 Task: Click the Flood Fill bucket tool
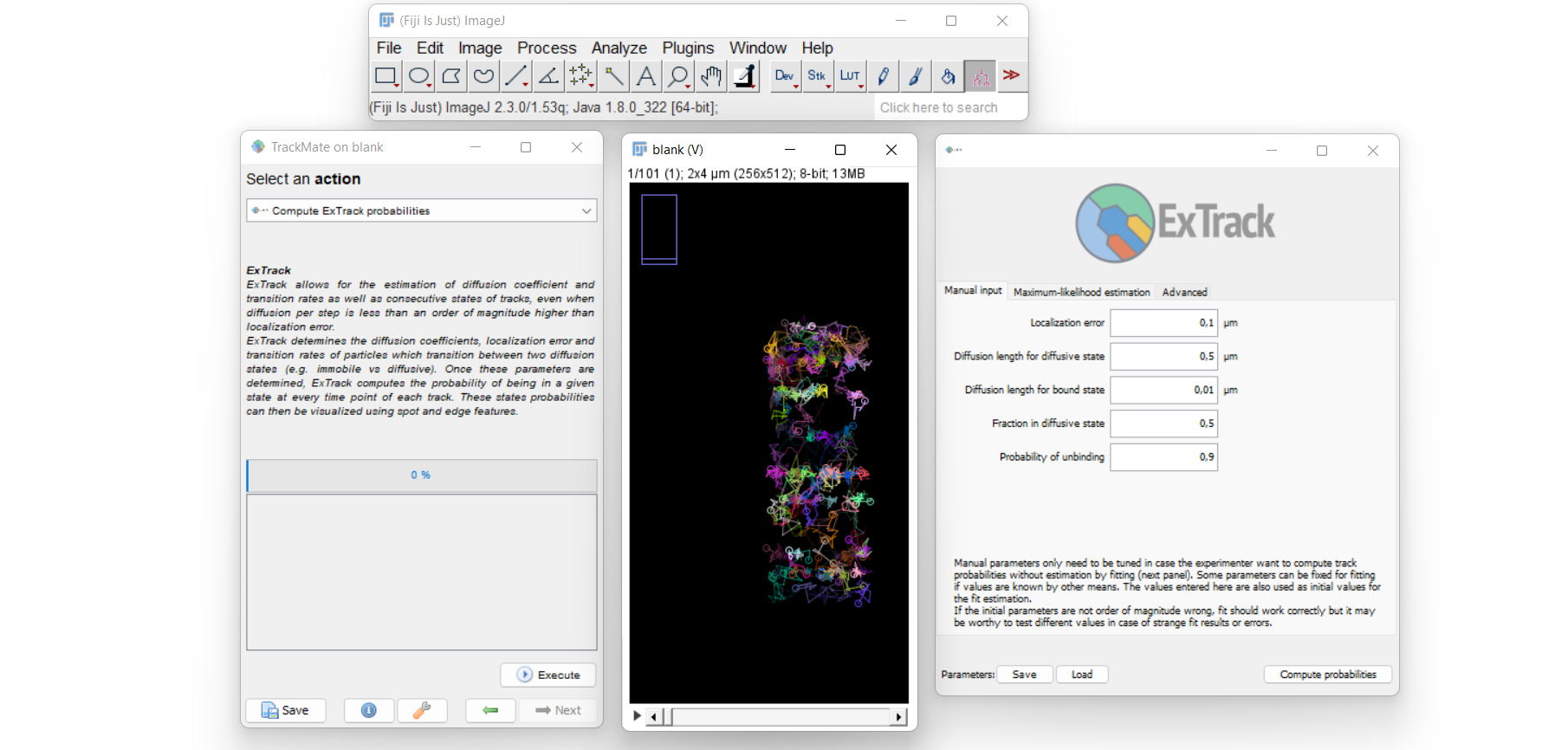tap(948, 76)
